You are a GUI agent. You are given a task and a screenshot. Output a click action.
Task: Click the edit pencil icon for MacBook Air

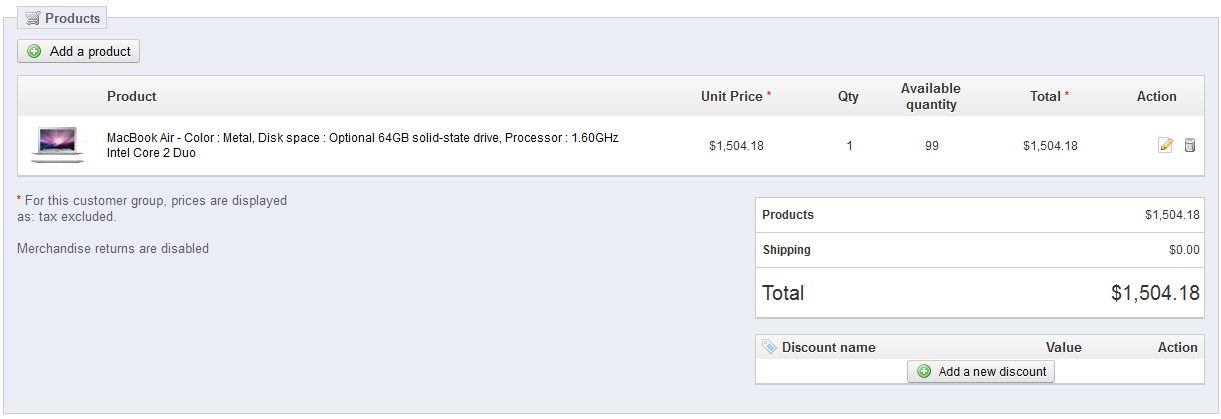pyautogui.click(x=1165, y=146)
